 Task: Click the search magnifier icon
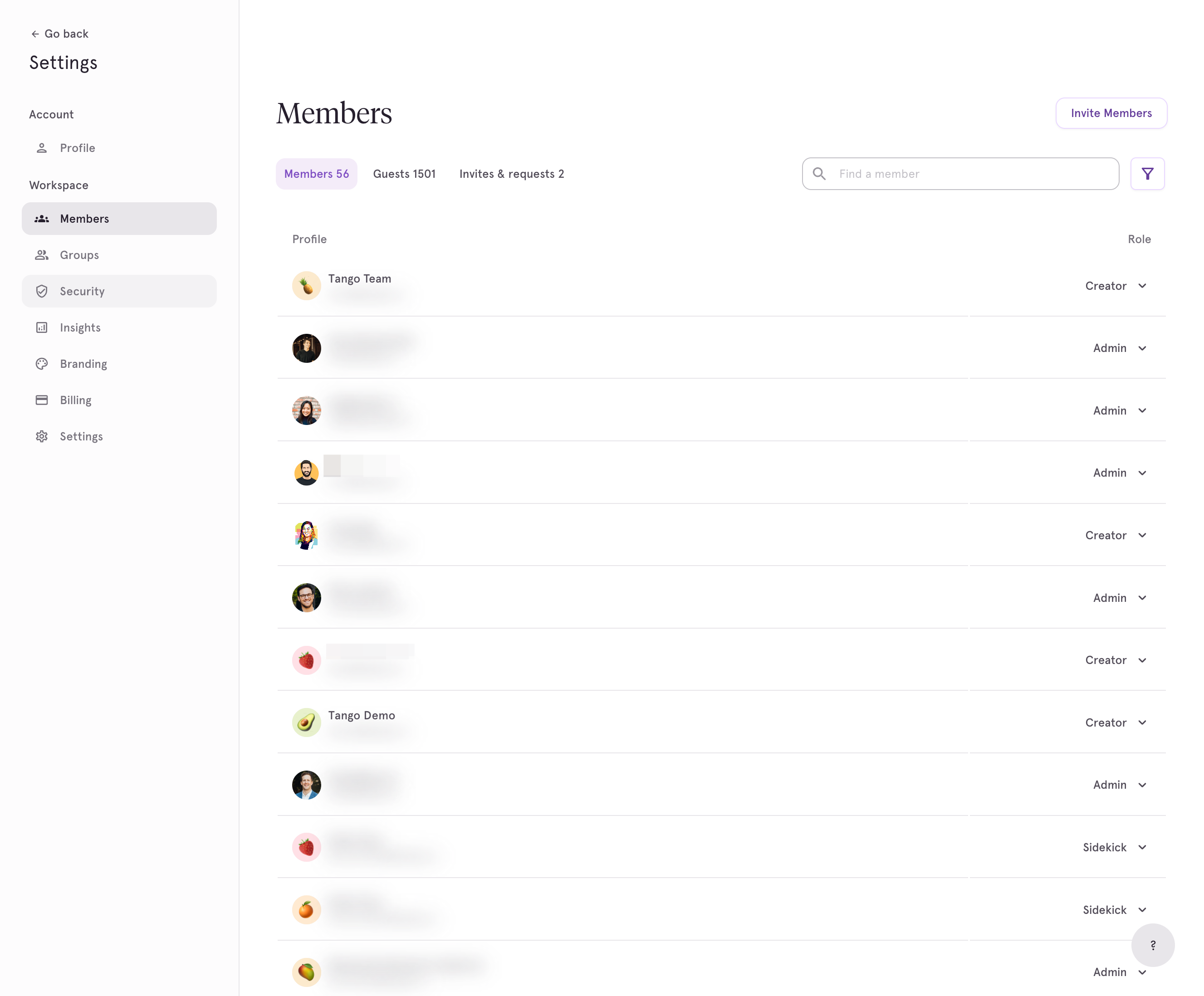(x=819, y=174)
